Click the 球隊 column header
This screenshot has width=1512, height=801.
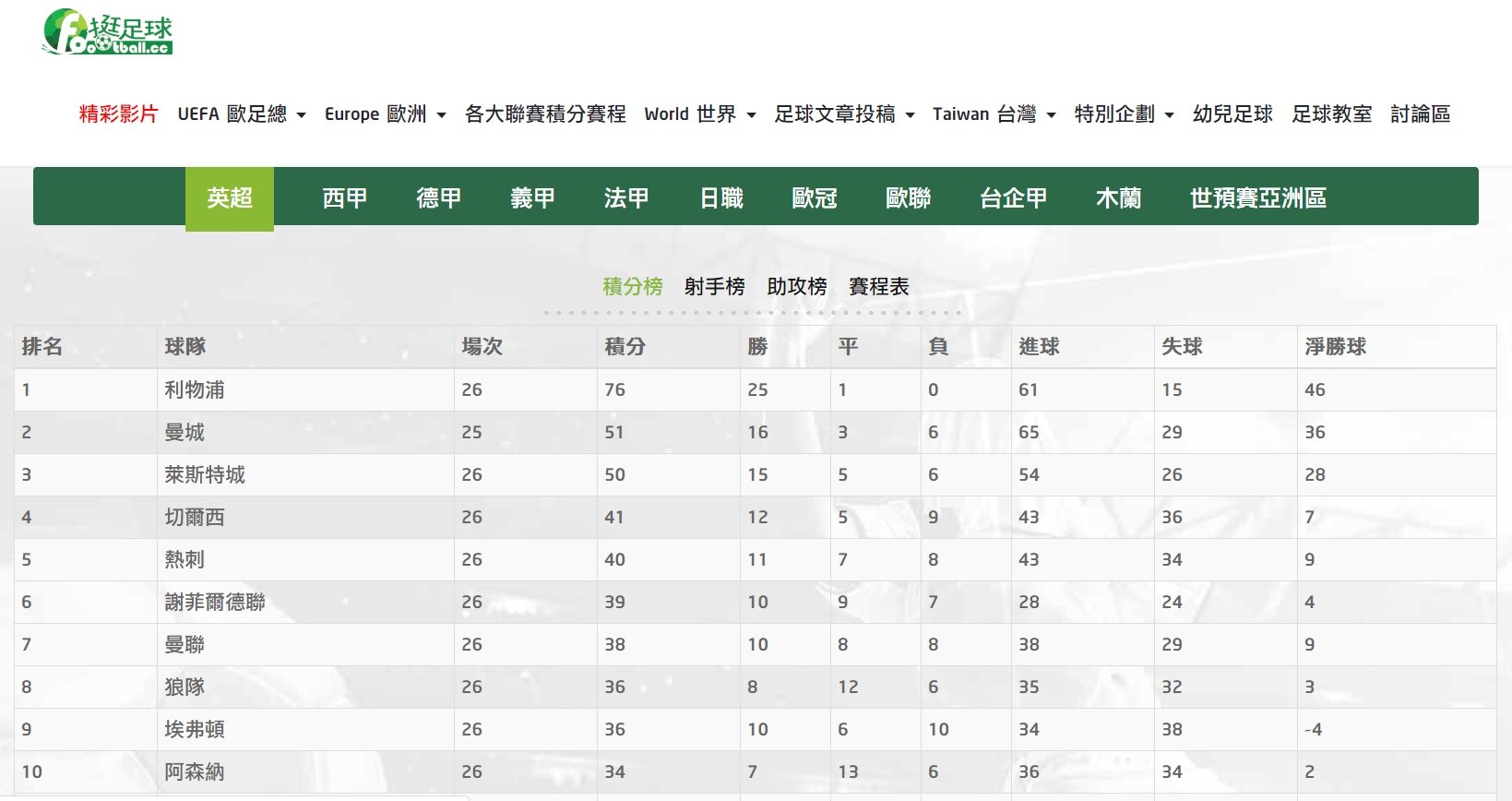[185, 347]
